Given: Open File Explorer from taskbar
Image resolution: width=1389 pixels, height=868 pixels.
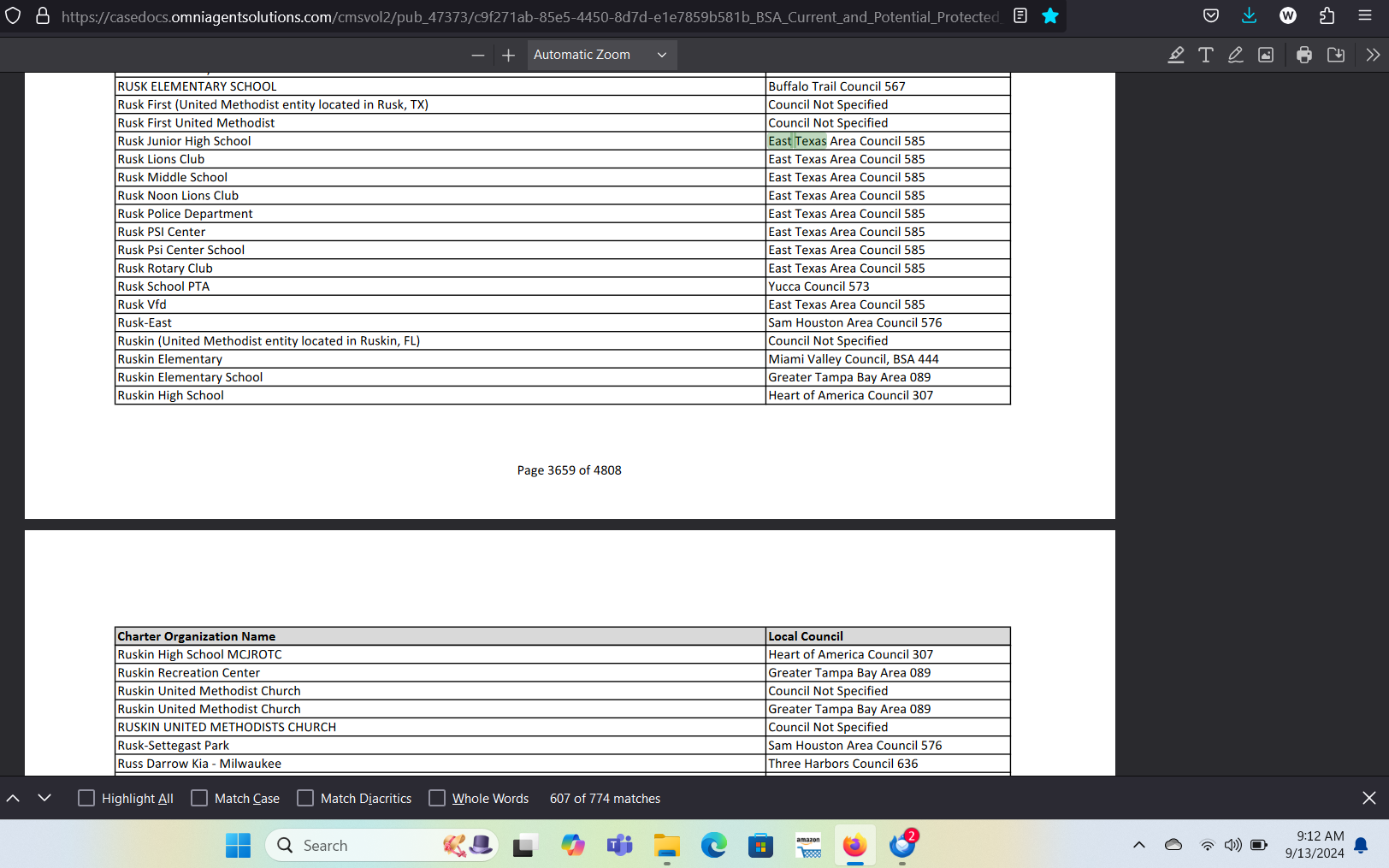Looking at the screenshot, I should [x=666, y=845].
